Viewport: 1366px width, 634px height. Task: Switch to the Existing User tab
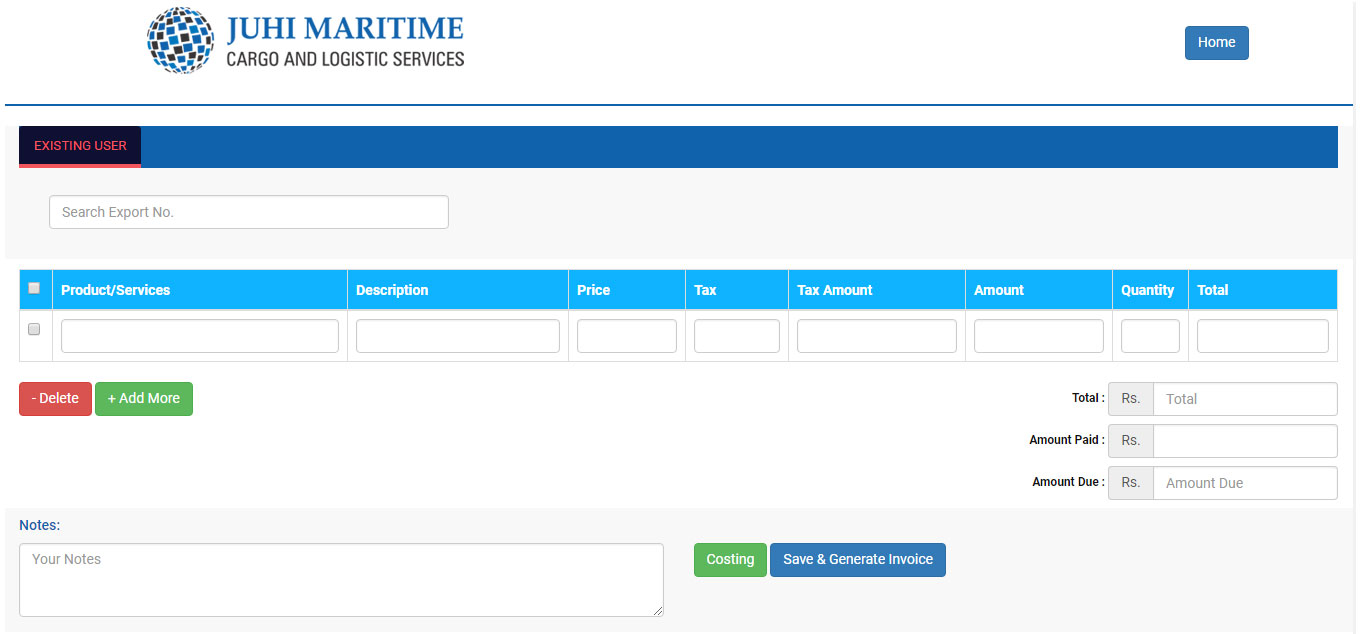[80, 146]
